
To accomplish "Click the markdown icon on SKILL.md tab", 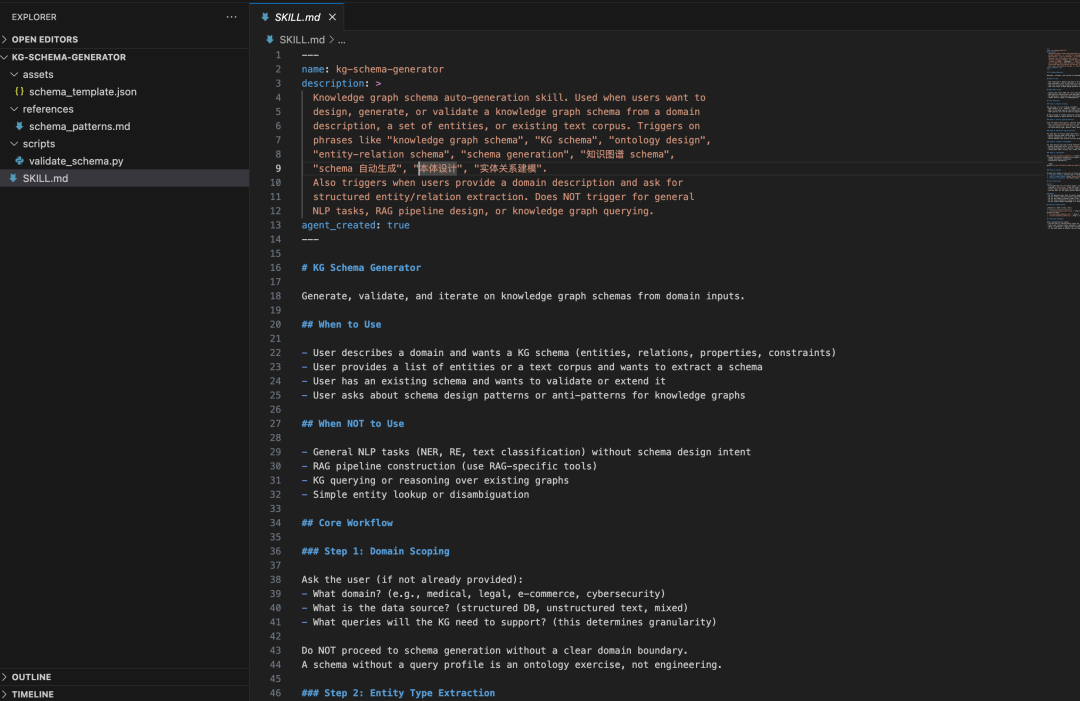I will [265, 17].
